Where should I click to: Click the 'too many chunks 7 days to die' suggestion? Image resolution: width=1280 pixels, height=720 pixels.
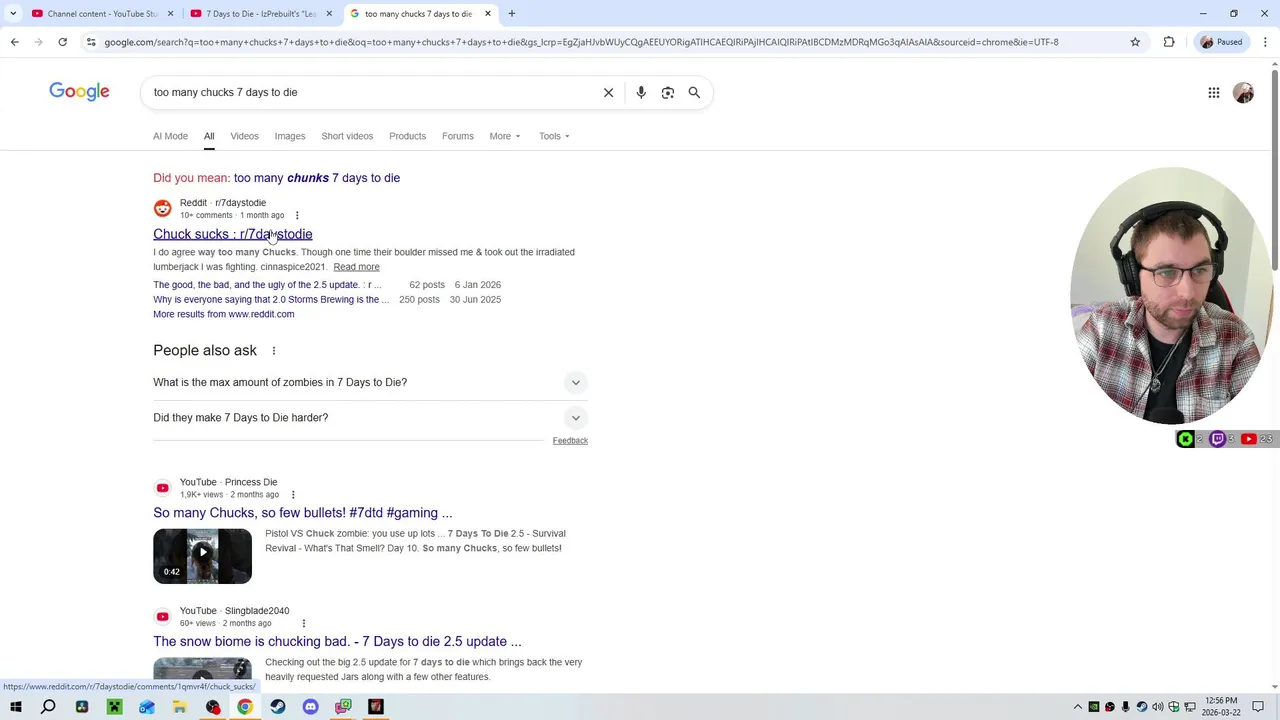(317, 178)
